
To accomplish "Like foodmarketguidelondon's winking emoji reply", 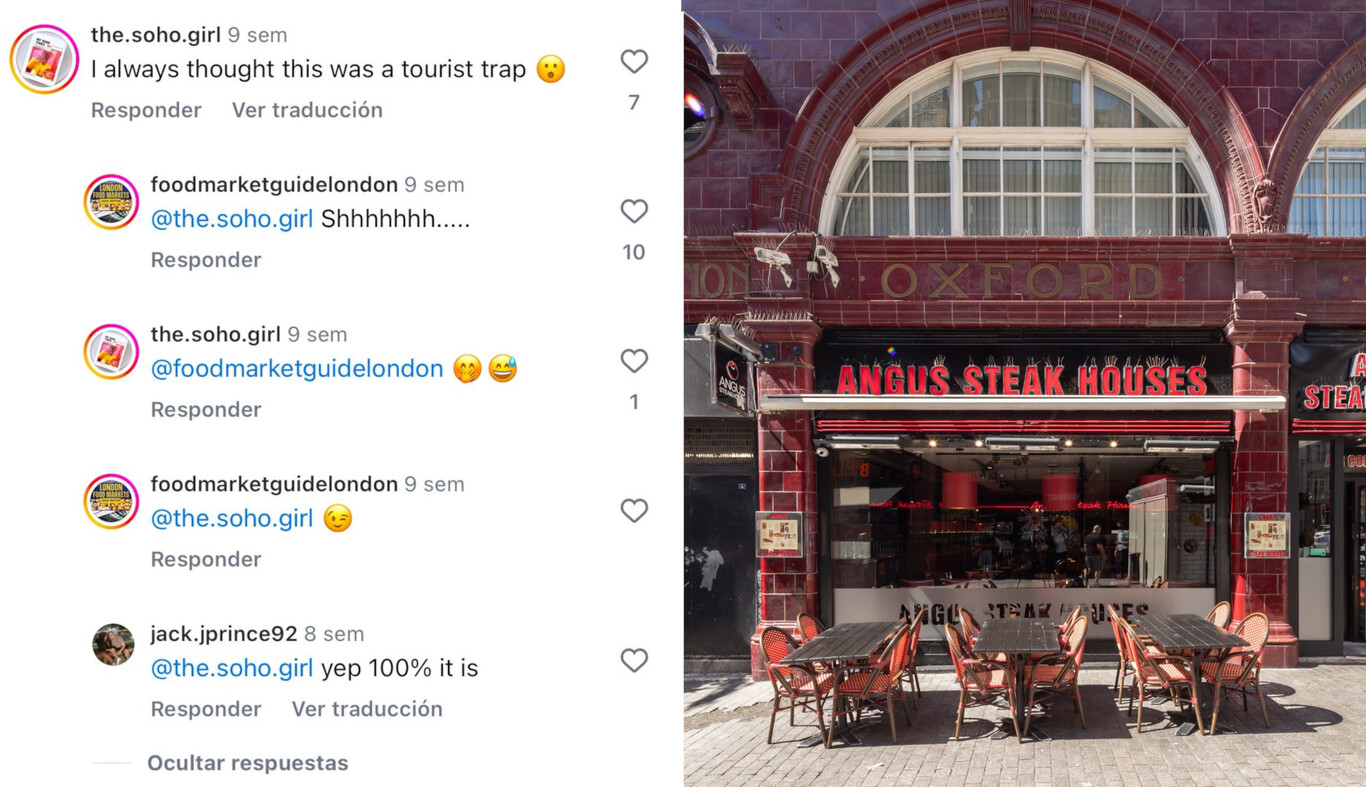I will 634,511.
